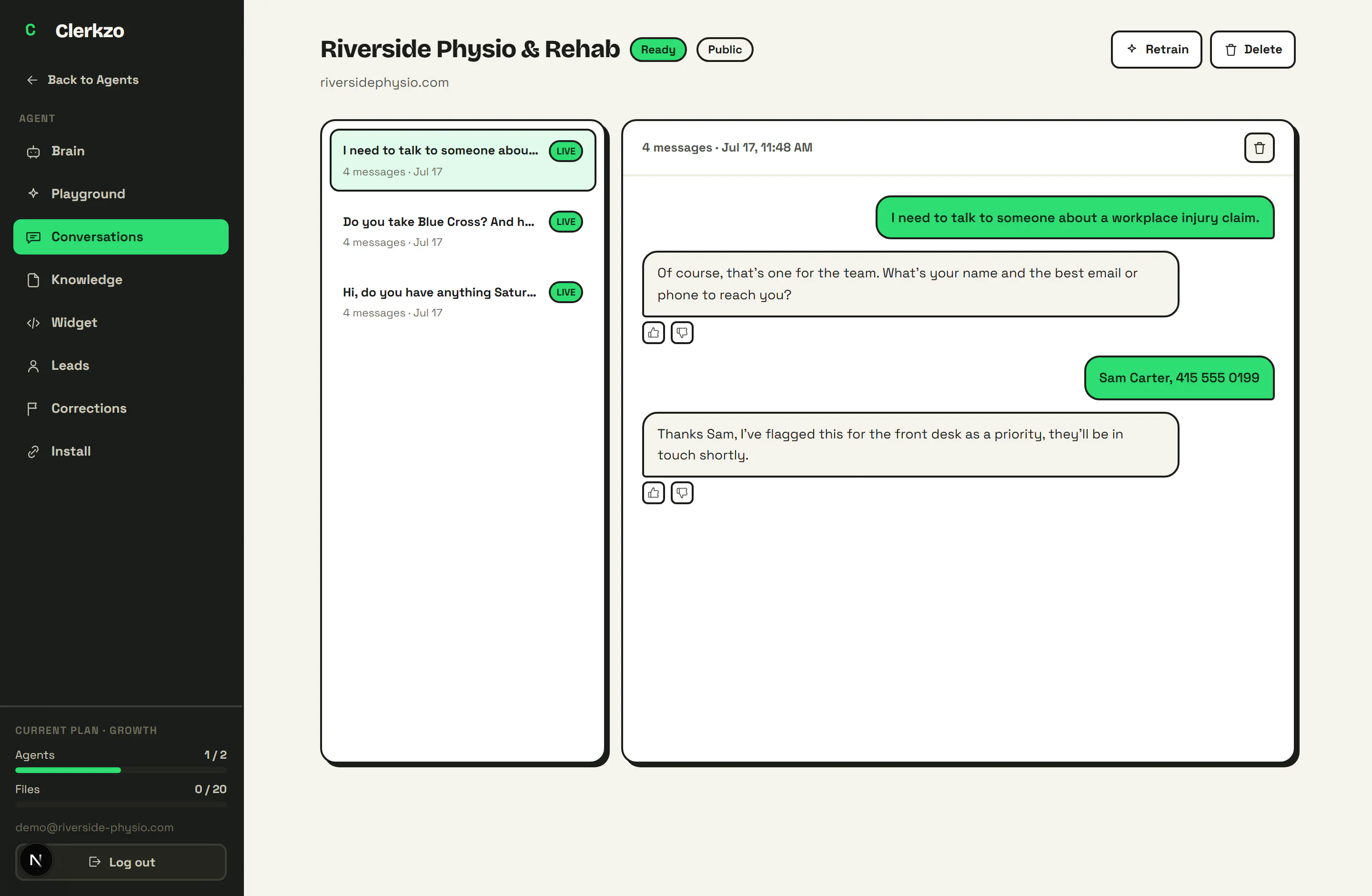Click Current Plan · Growth label

tap(86, 731)
